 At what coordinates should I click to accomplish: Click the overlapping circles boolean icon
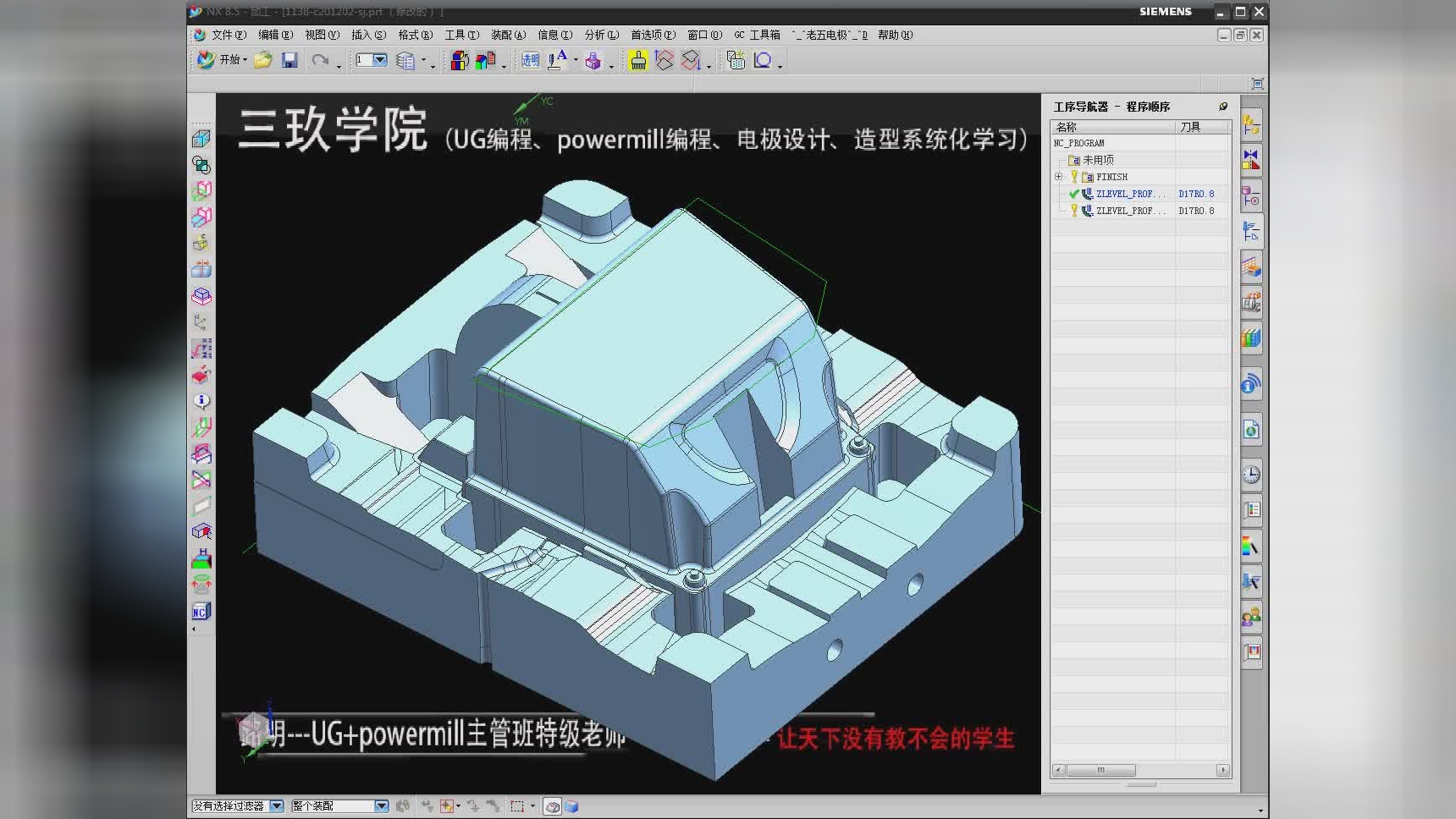(201, 165)
